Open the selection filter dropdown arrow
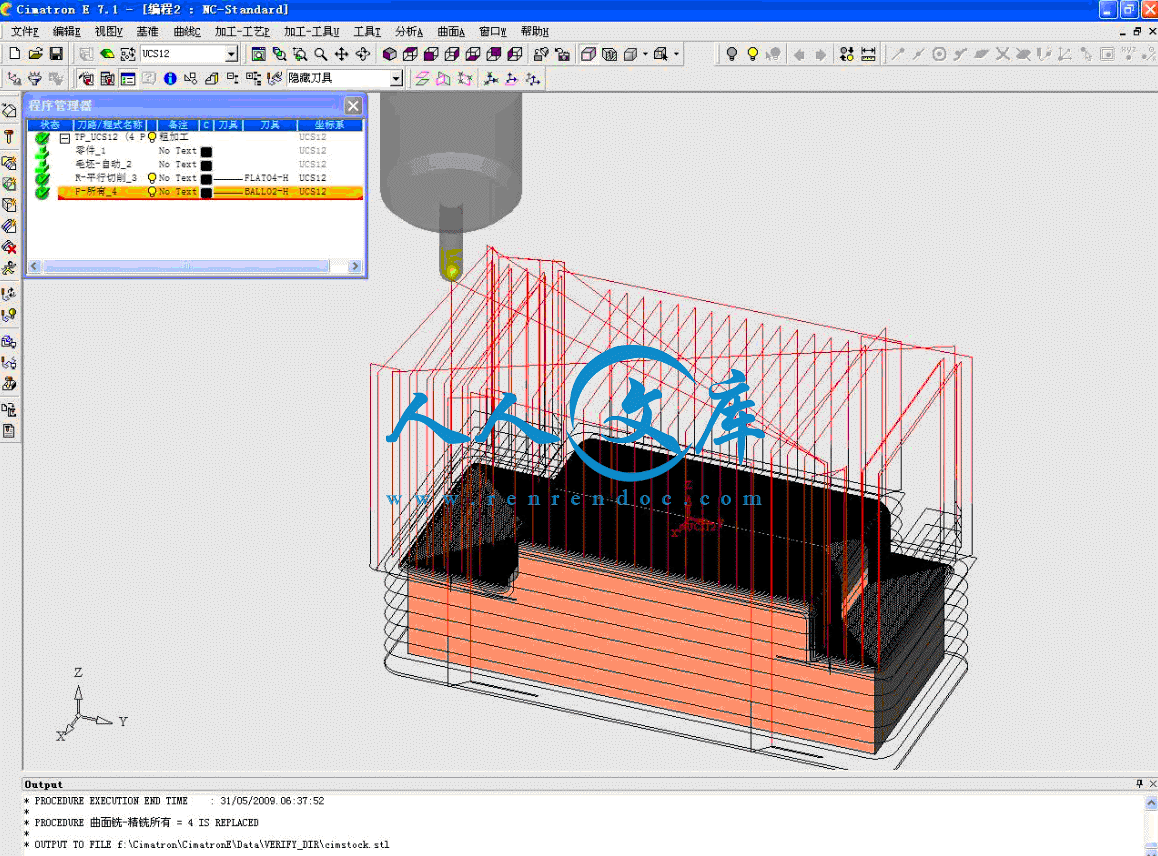 (676, 54)
